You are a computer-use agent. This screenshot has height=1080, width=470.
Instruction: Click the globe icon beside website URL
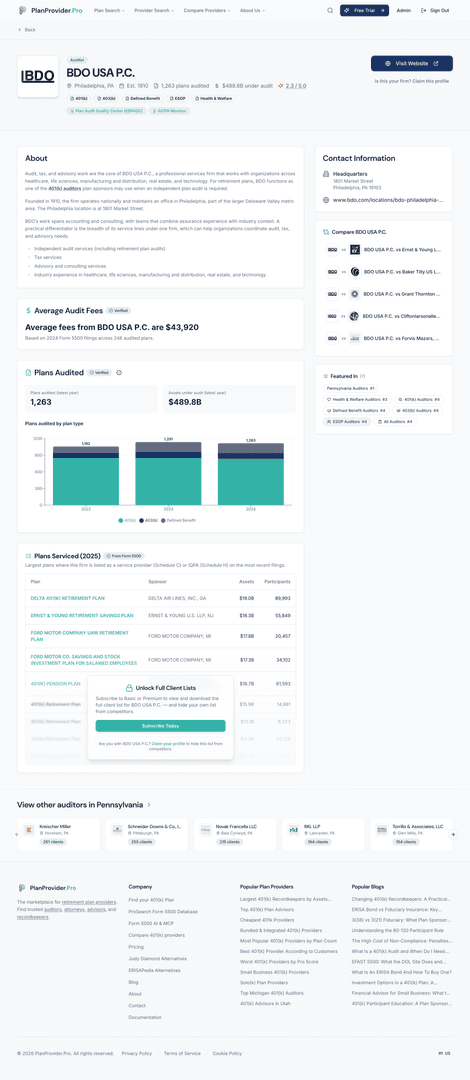point(326,200)
